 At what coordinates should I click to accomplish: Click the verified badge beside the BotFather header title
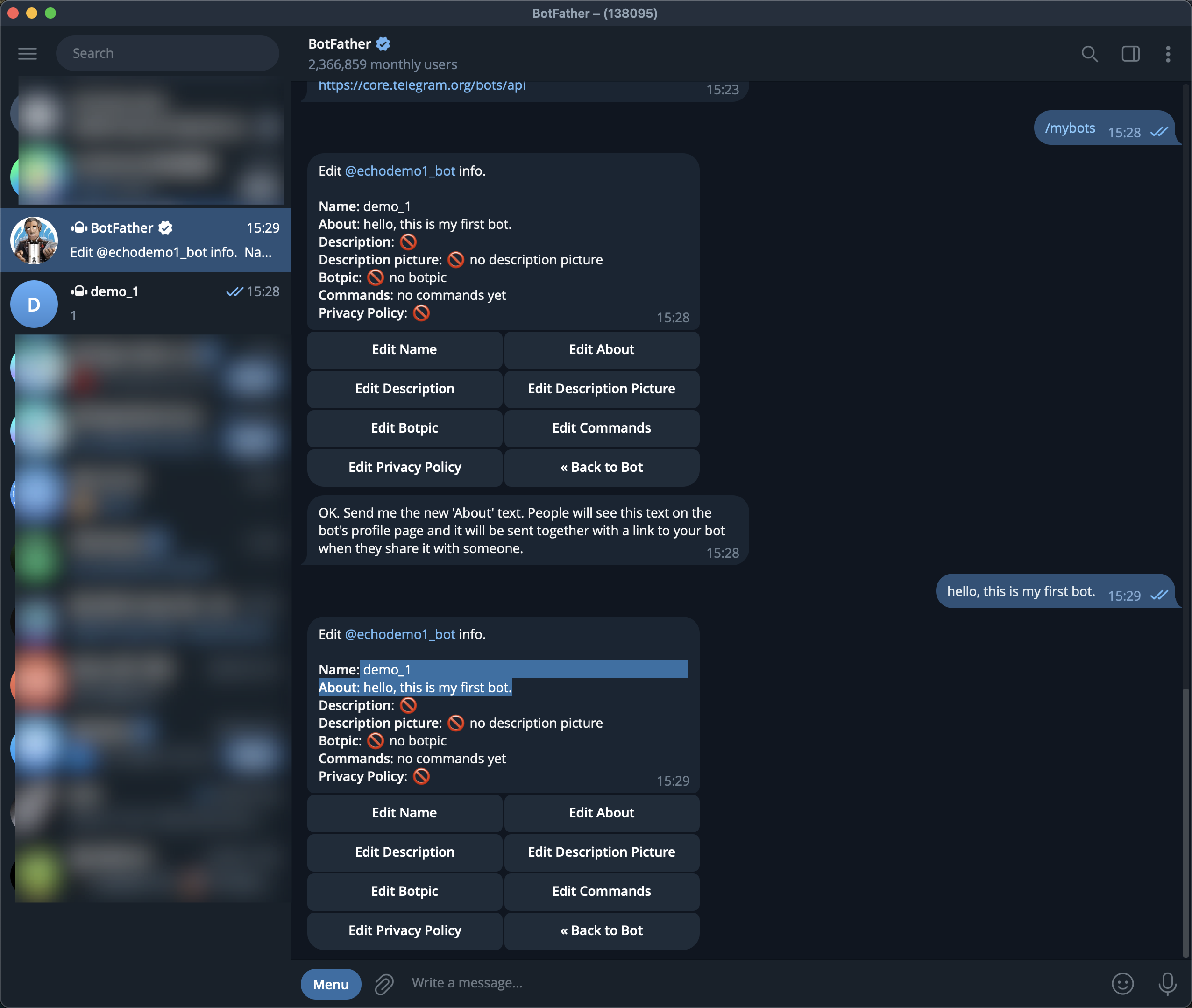coord(383,43)
